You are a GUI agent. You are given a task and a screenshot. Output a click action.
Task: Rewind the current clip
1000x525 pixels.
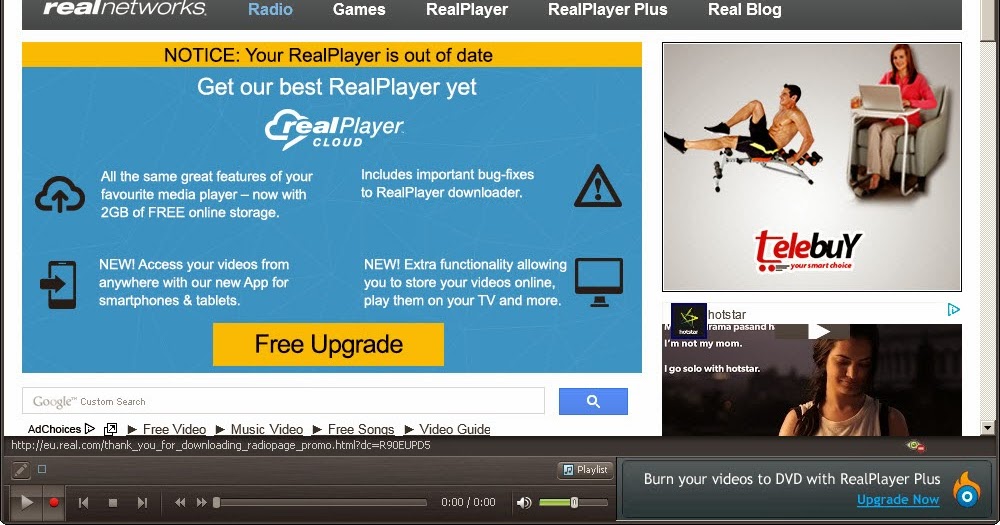[x=180, y=503]
